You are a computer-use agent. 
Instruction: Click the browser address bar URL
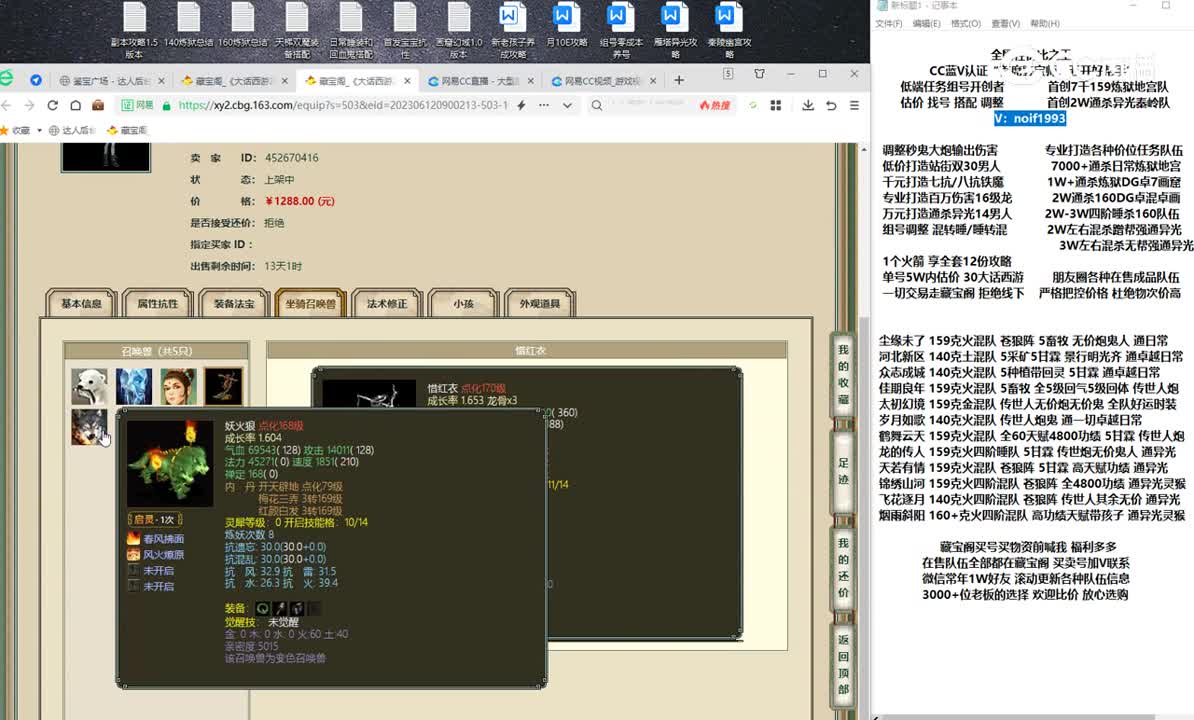pyautogui.click(x=340, y=105)
